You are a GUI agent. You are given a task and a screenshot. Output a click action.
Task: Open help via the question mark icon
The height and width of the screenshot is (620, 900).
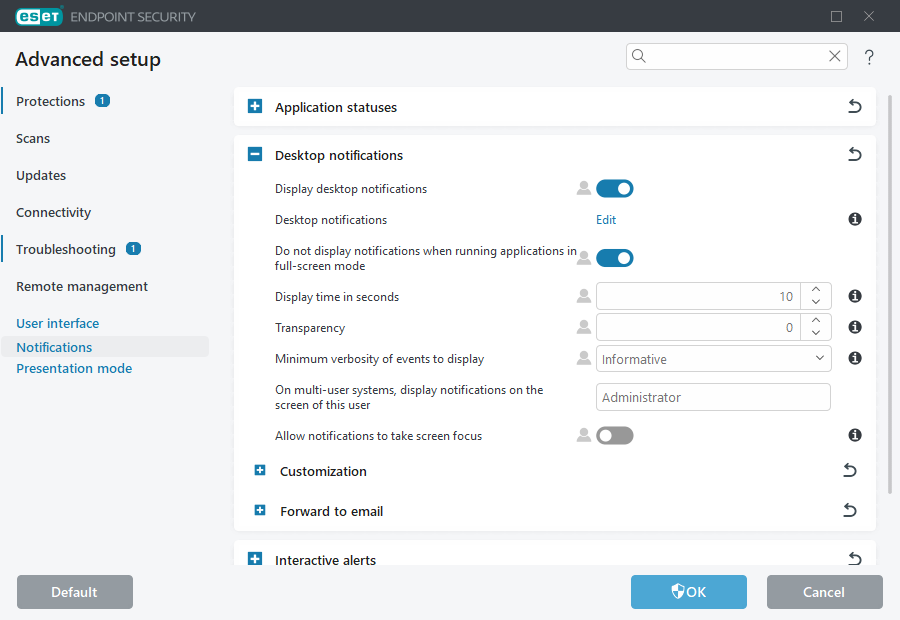click(869, 57)
